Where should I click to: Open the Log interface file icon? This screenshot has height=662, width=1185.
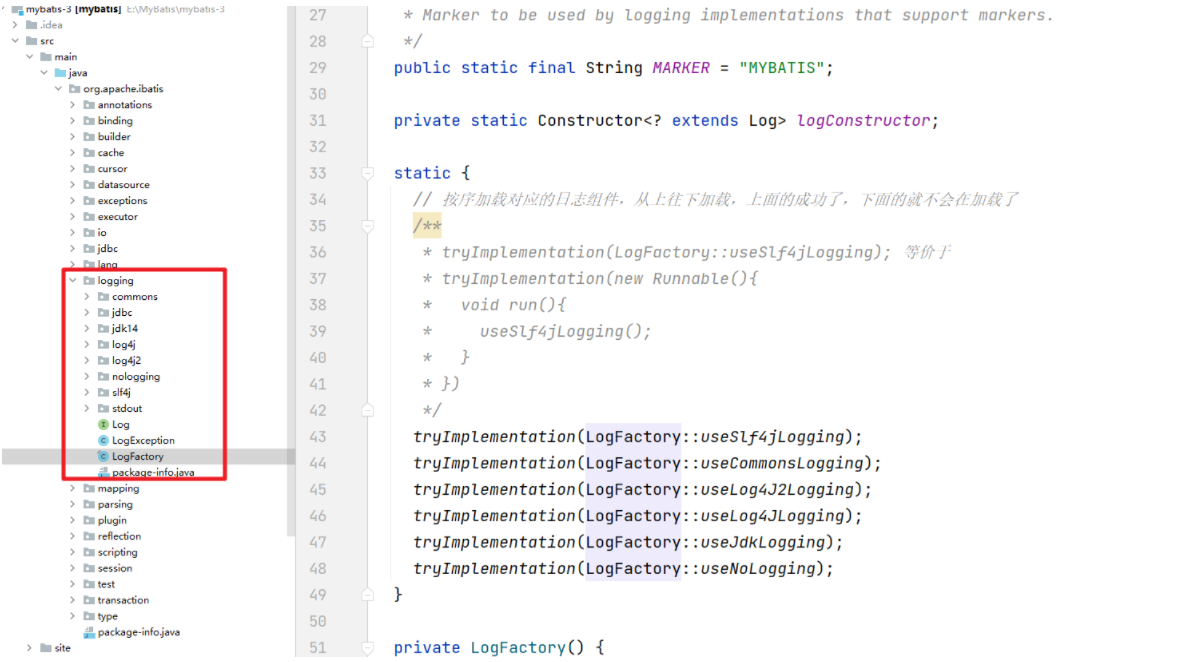coord(104,425)
